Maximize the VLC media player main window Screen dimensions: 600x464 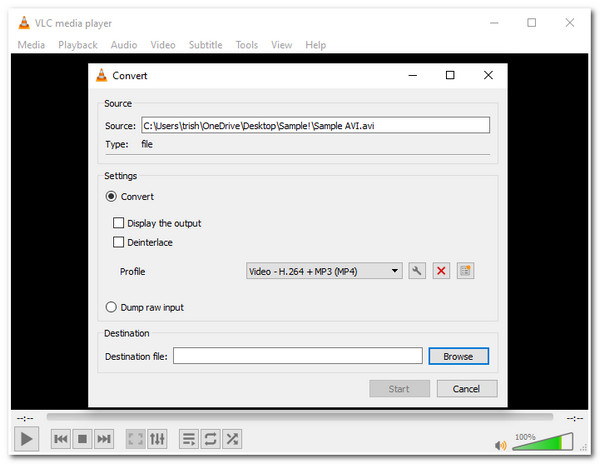pos(532,23)
